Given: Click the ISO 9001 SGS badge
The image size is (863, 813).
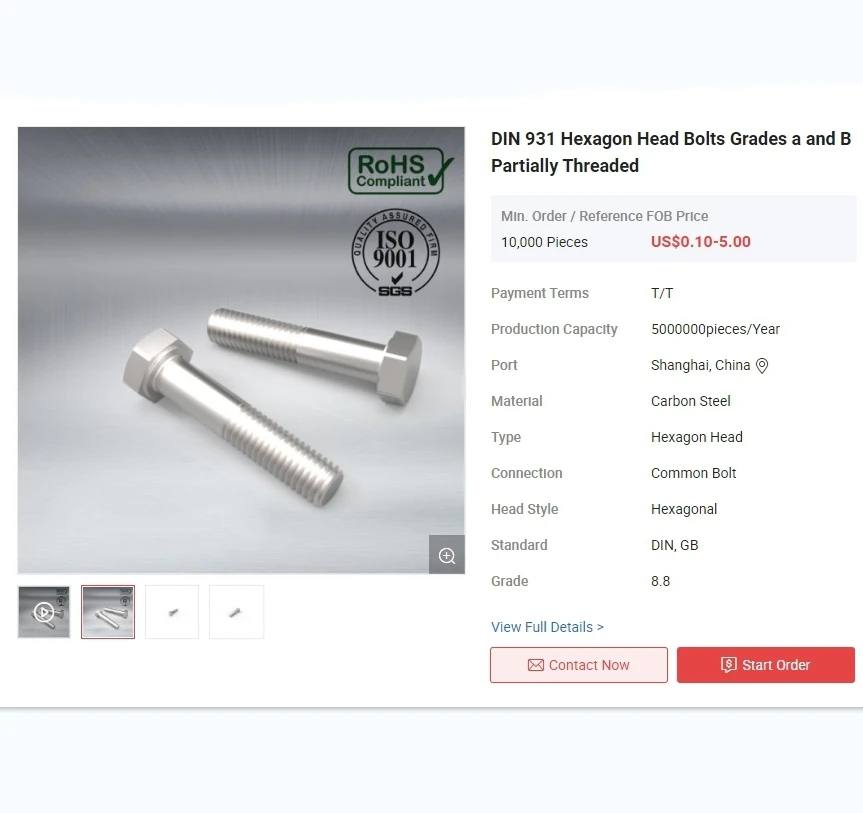Looking at the screenshot, I should 395,253.
